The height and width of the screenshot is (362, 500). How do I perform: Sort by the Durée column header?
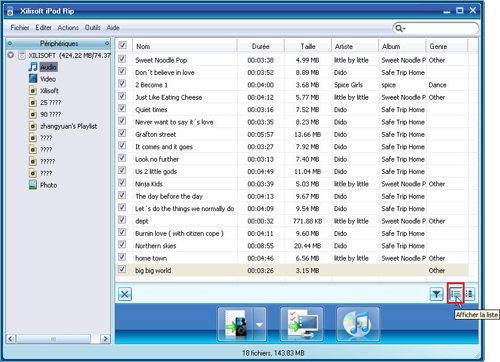point(261,46)
